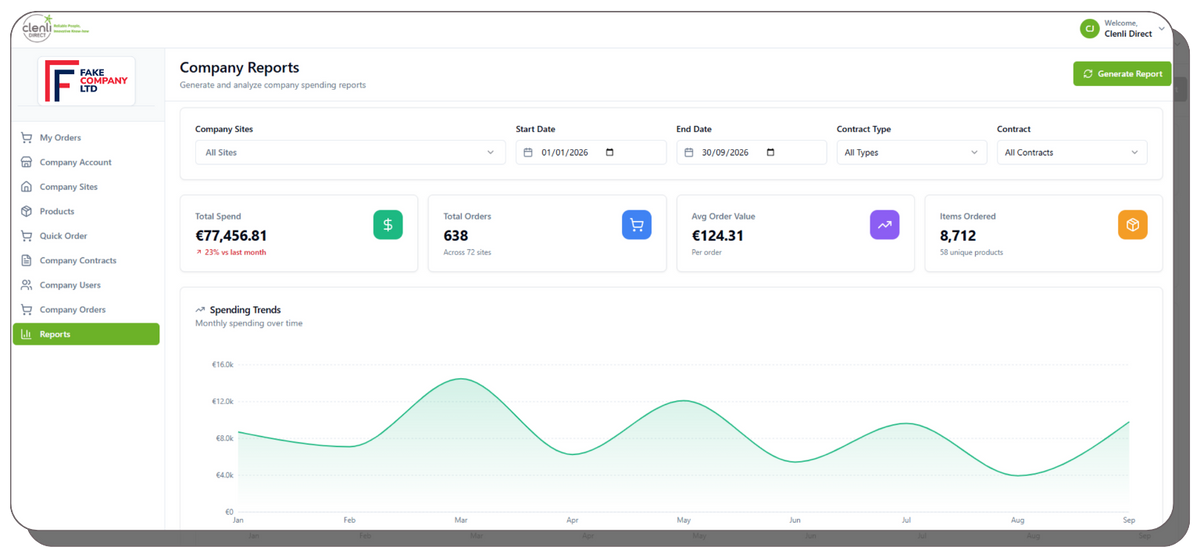Click the May label on chart axis

coord(684,521)
